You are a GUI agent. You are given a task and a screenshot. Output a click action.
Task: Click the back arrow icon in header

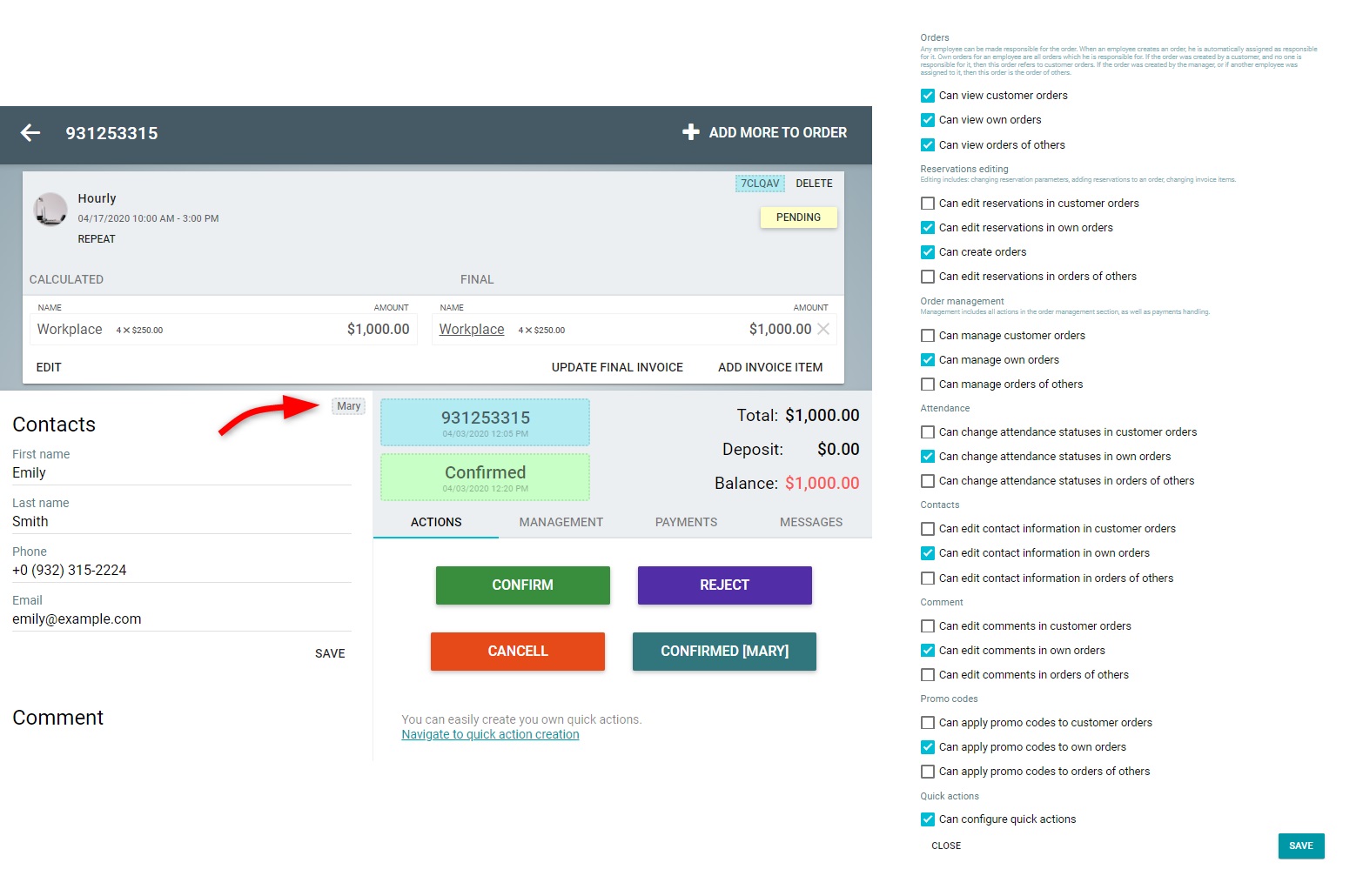pyautogui.click(x=30, y=132)
